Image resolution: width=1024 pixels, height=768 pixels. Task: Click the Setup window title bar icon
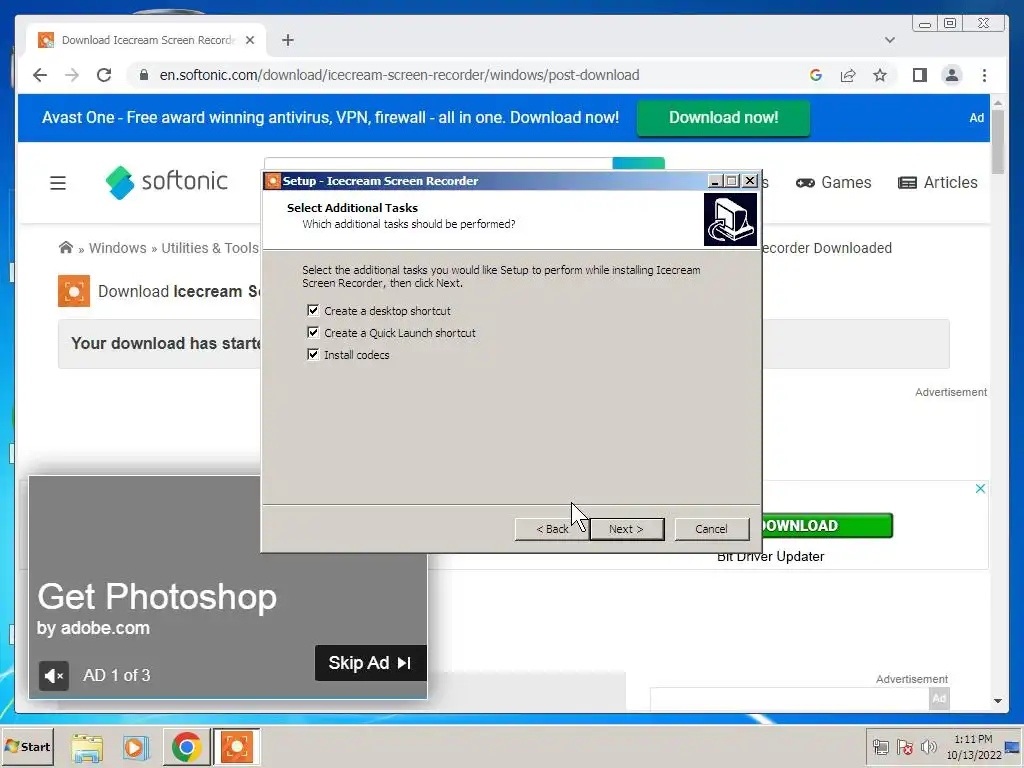click(273, 181)
